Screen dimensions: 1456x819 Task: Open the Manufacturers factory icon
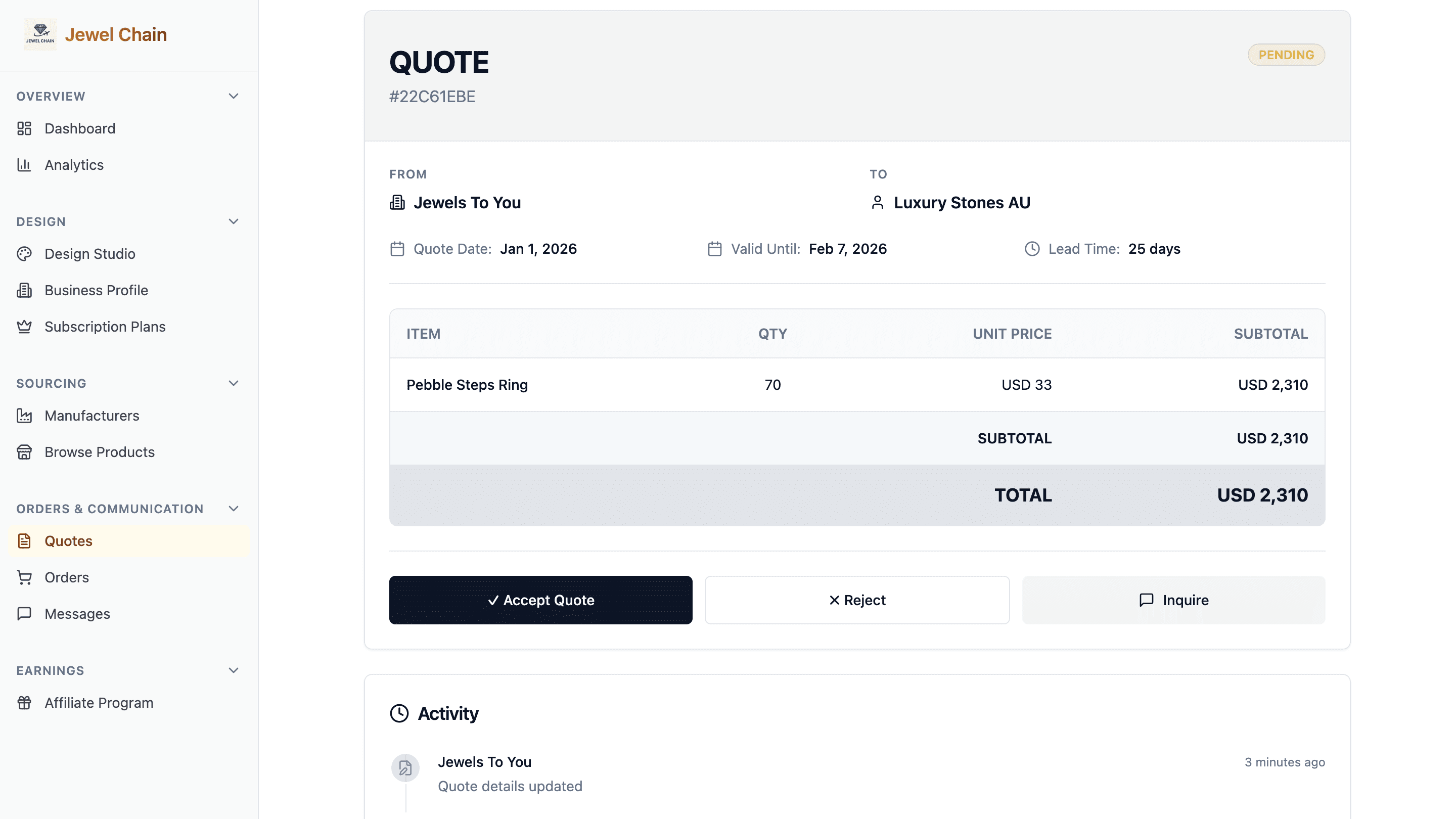point(24,416)
